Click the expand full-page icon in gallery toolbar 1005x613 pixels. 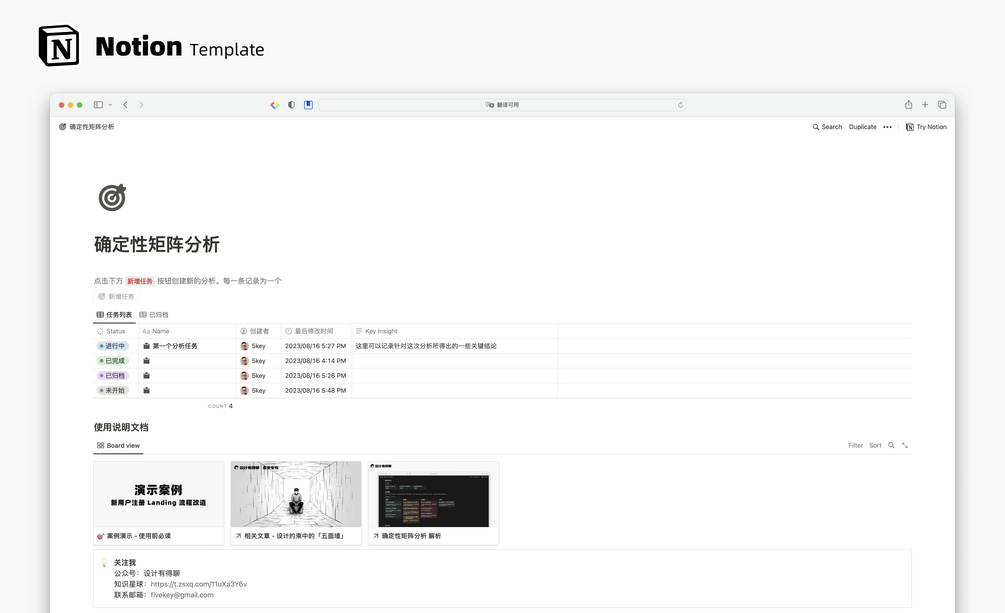point(905,446)
